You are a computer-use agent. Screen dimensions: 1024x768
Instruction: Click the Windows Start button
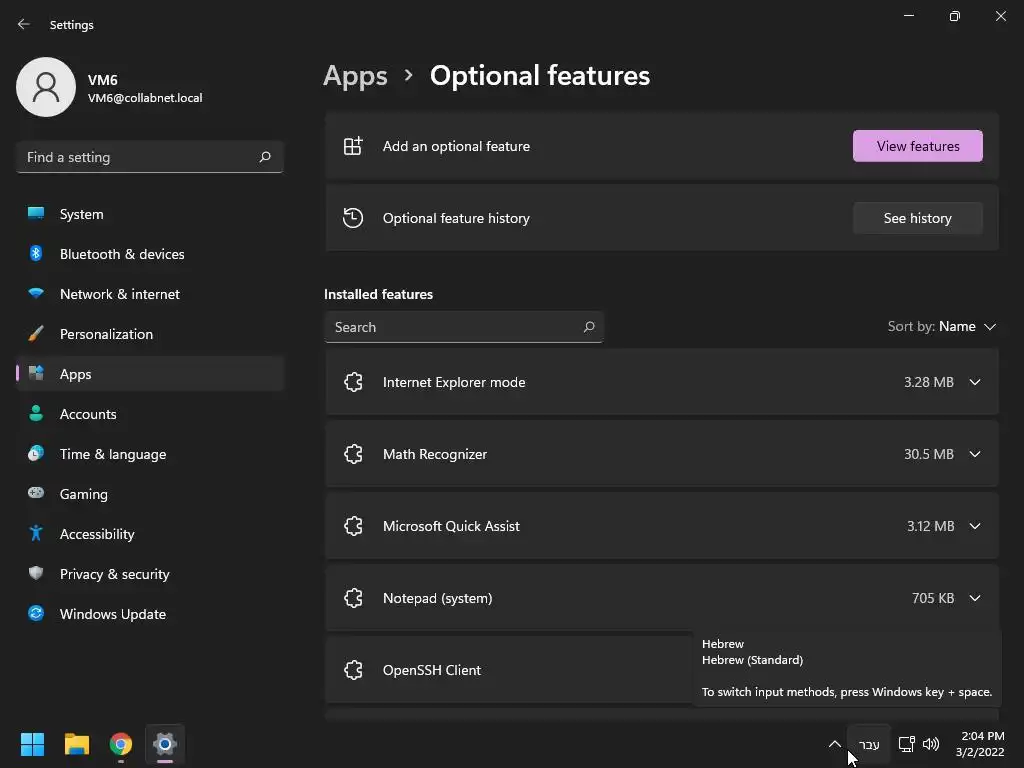(33, 744)
